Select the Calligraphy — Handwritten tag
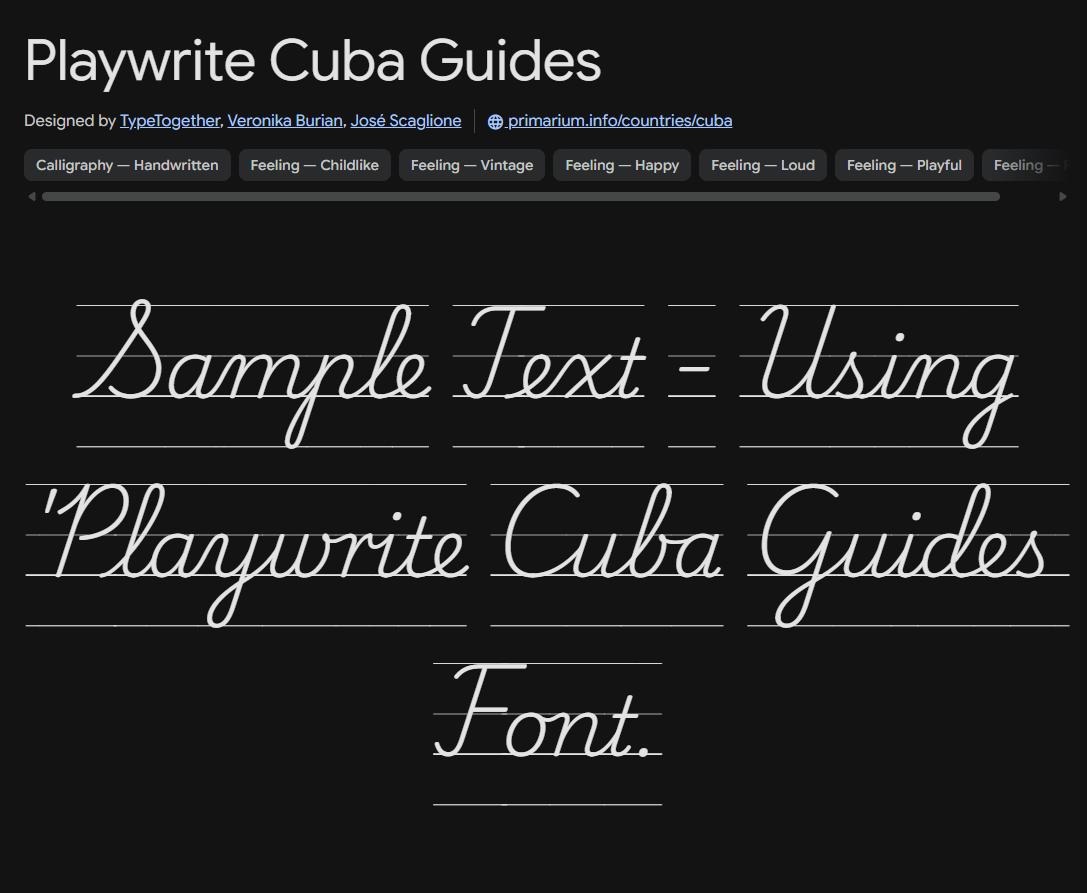Image resolution: width=1087 pixels, height=893 pixels. (x=128, y=165)
